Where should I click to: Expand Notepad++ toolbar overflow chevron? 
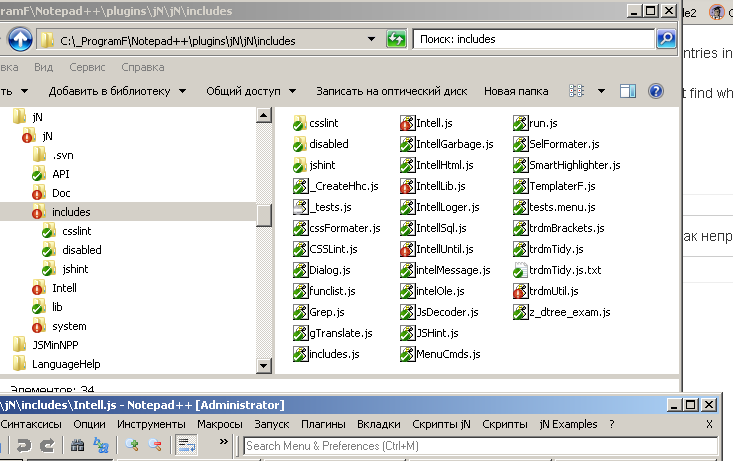[x=224, y=441]
